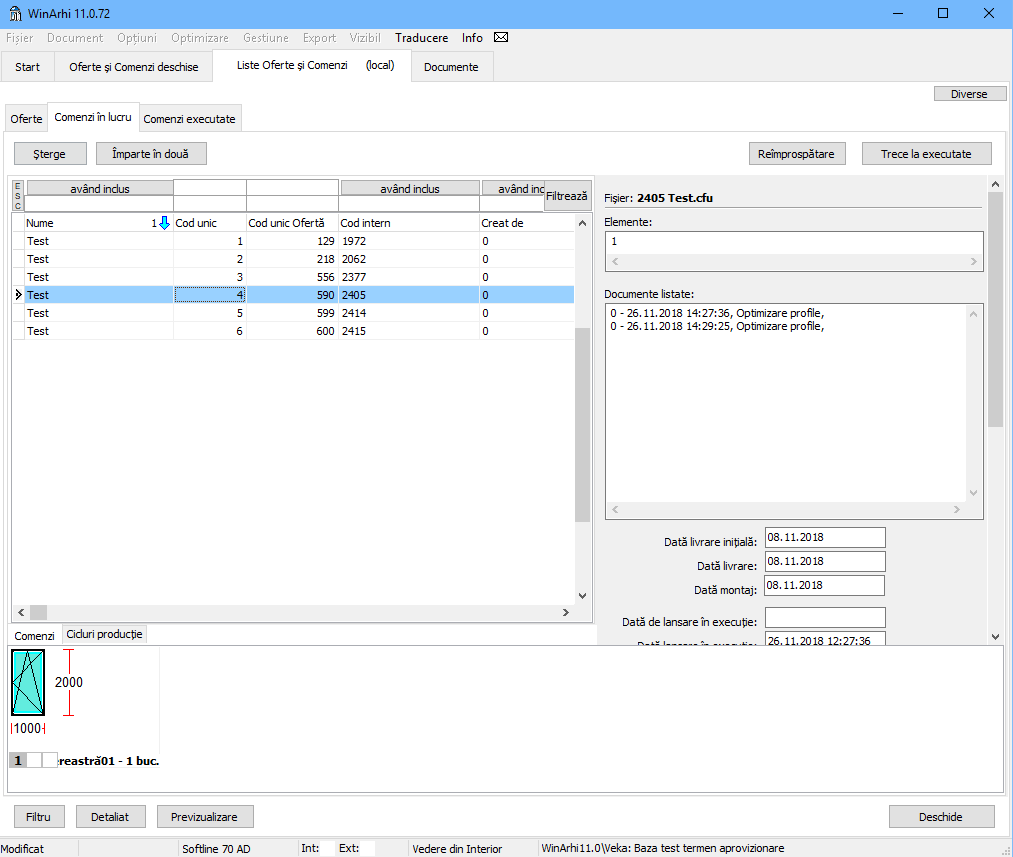Select the window drawing thumbnail
The width and height of the screenshot is (1013, 857).
click(x=28, y=682)
